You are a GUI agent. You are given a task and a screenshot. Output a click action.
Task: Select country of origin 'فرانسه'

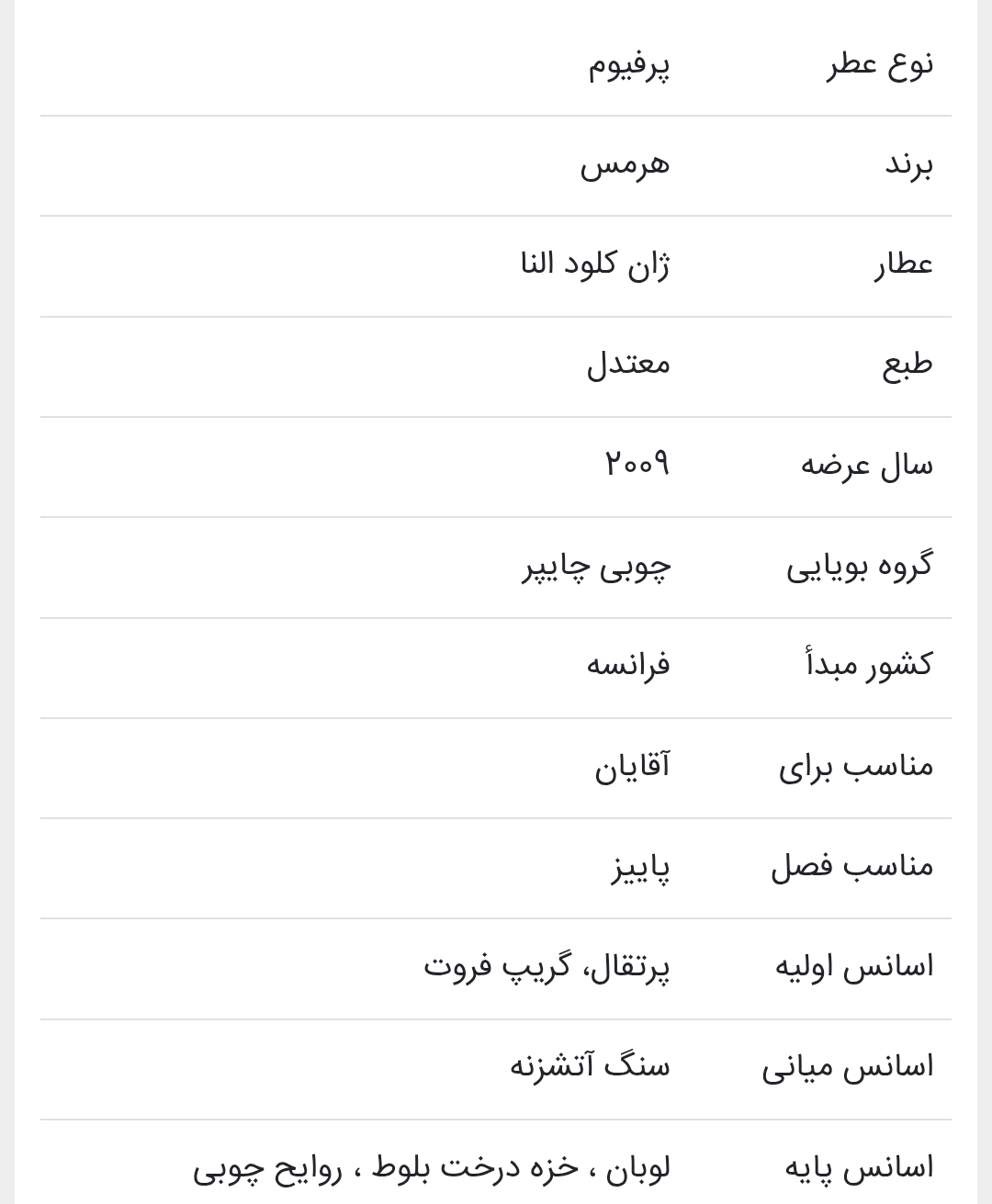[629, 664]
